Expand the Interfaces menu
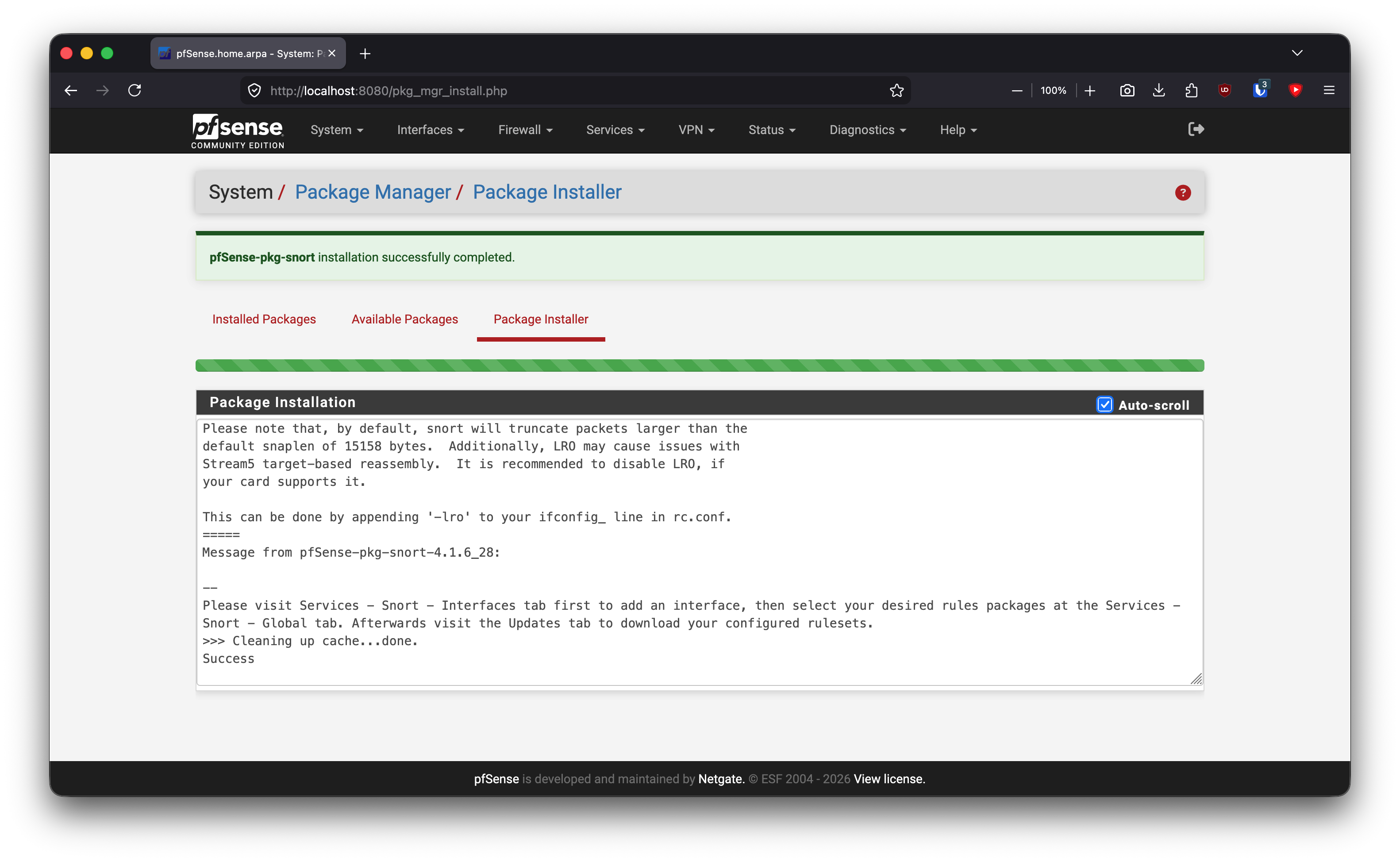This screenshot has height=862, width=1400. (x=431, y=130)
